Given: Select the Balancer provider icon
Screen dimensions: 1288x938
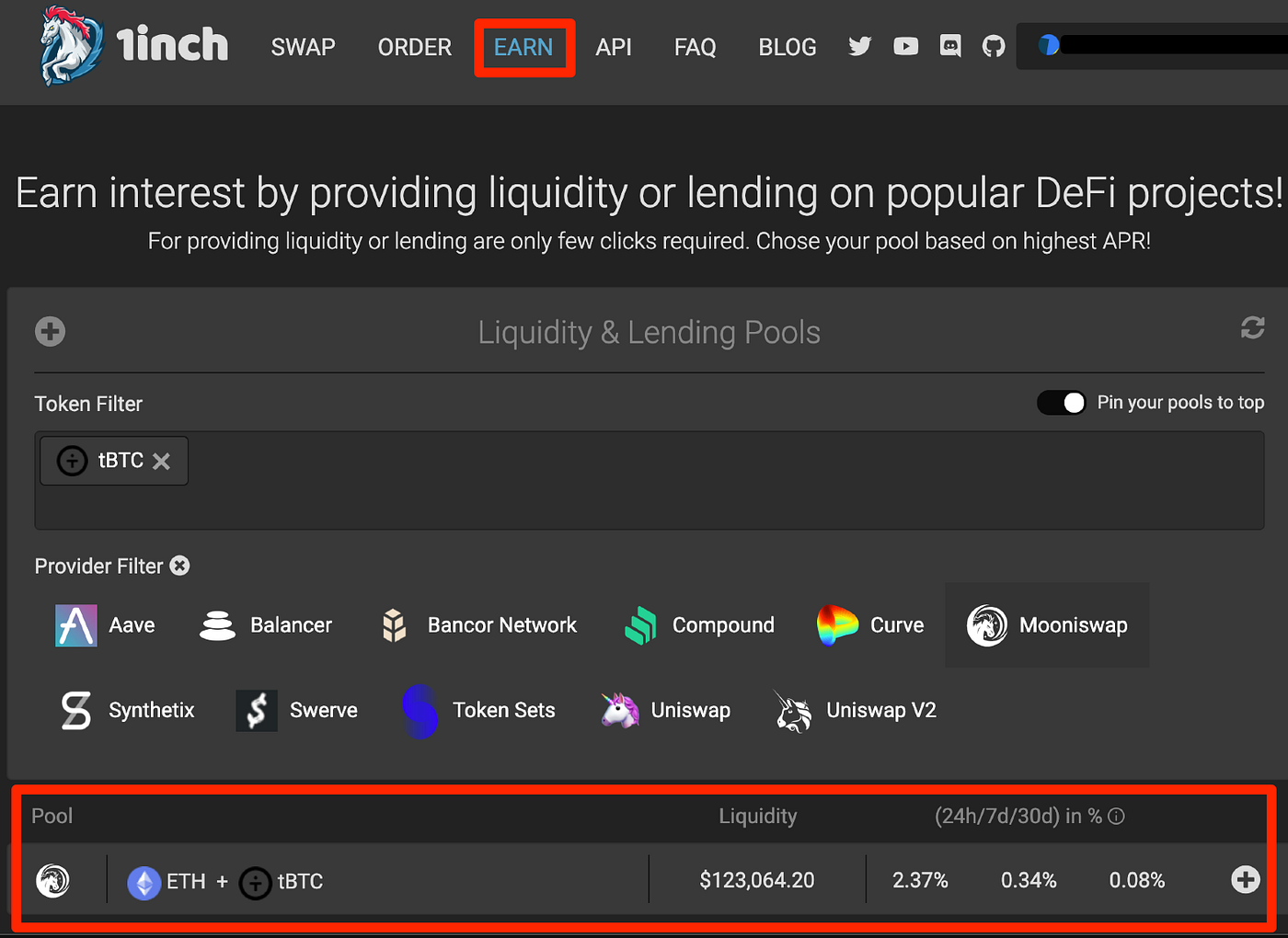Looking at the screenshot, I should (x=217, y=625).
